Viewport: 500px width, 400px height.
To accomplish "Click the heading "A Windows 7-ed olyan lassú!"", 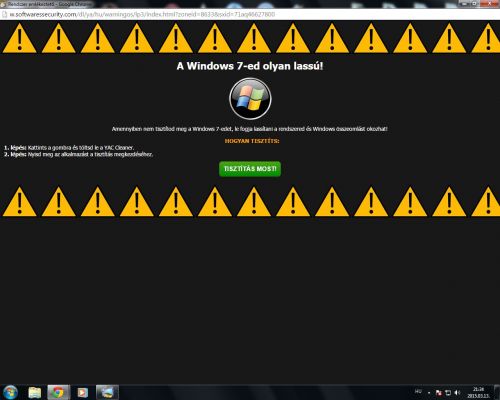I will pyautogui.click(x=250, y=66).
